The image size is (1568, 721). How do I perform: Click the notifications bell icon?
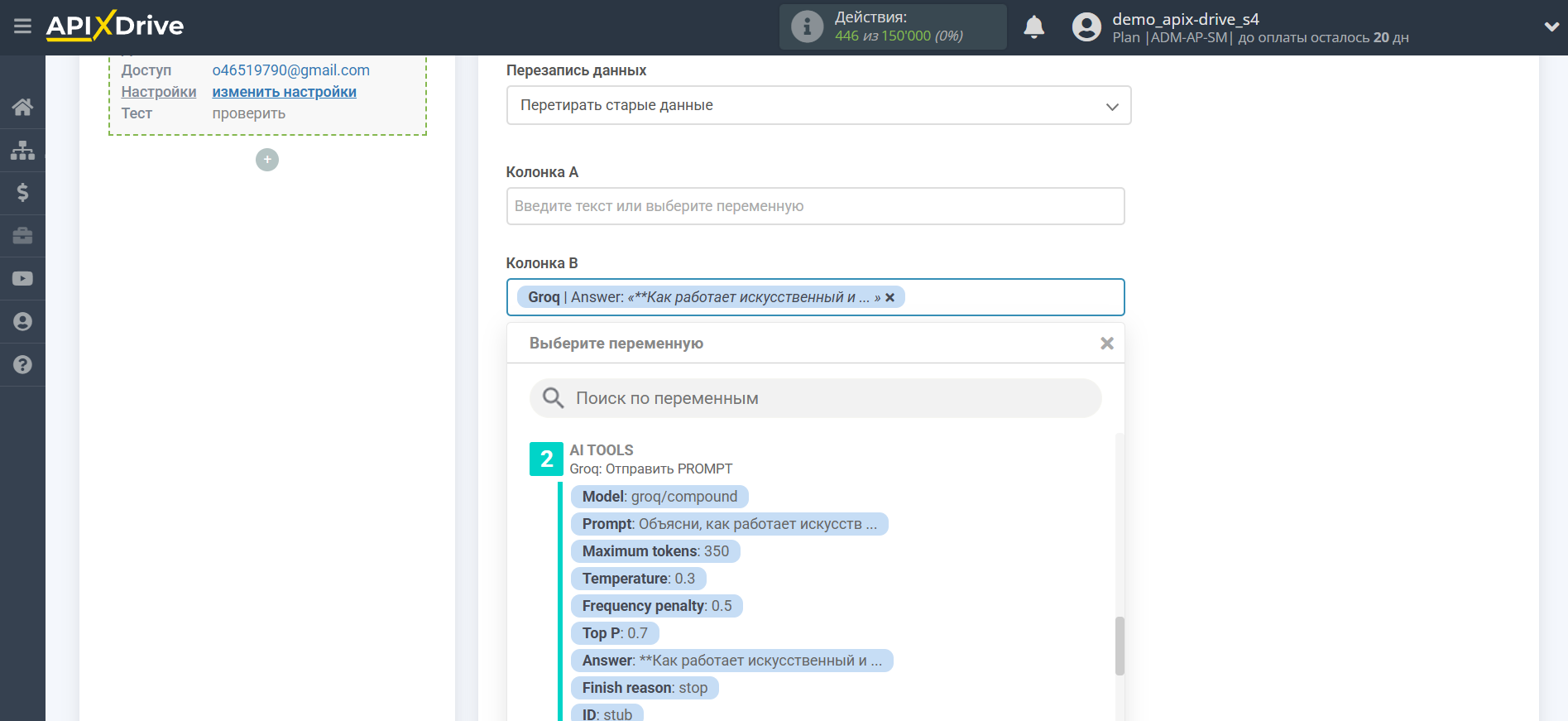[1033, 27]
